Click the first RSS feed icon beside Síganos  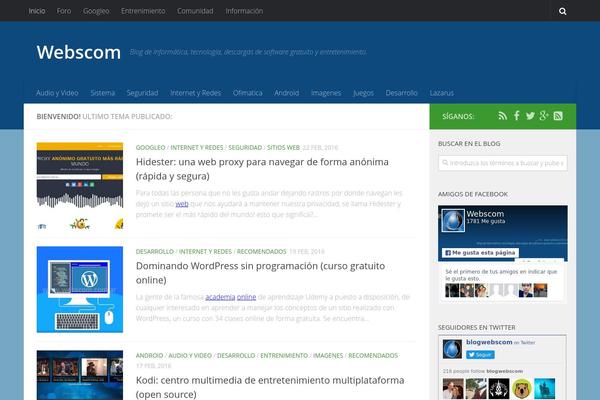coord(502,116)
